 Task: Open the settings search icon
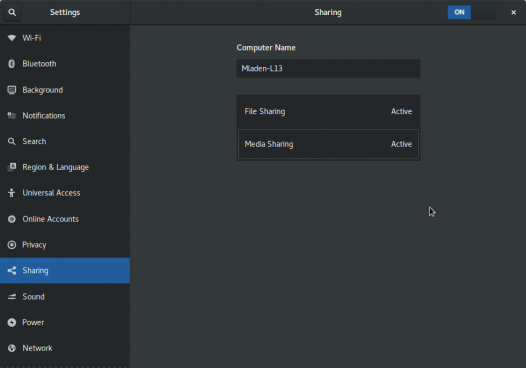(x=12, y=12)
